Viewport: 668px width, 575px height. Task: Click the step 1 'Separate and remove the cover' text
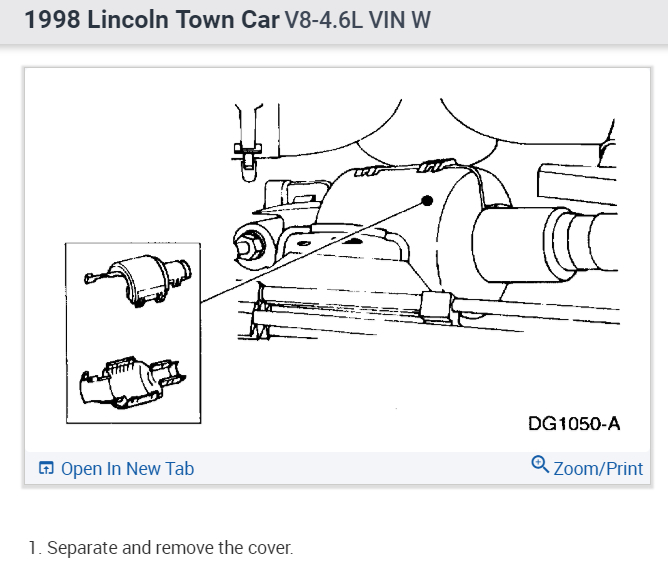(x=161, y=548)
